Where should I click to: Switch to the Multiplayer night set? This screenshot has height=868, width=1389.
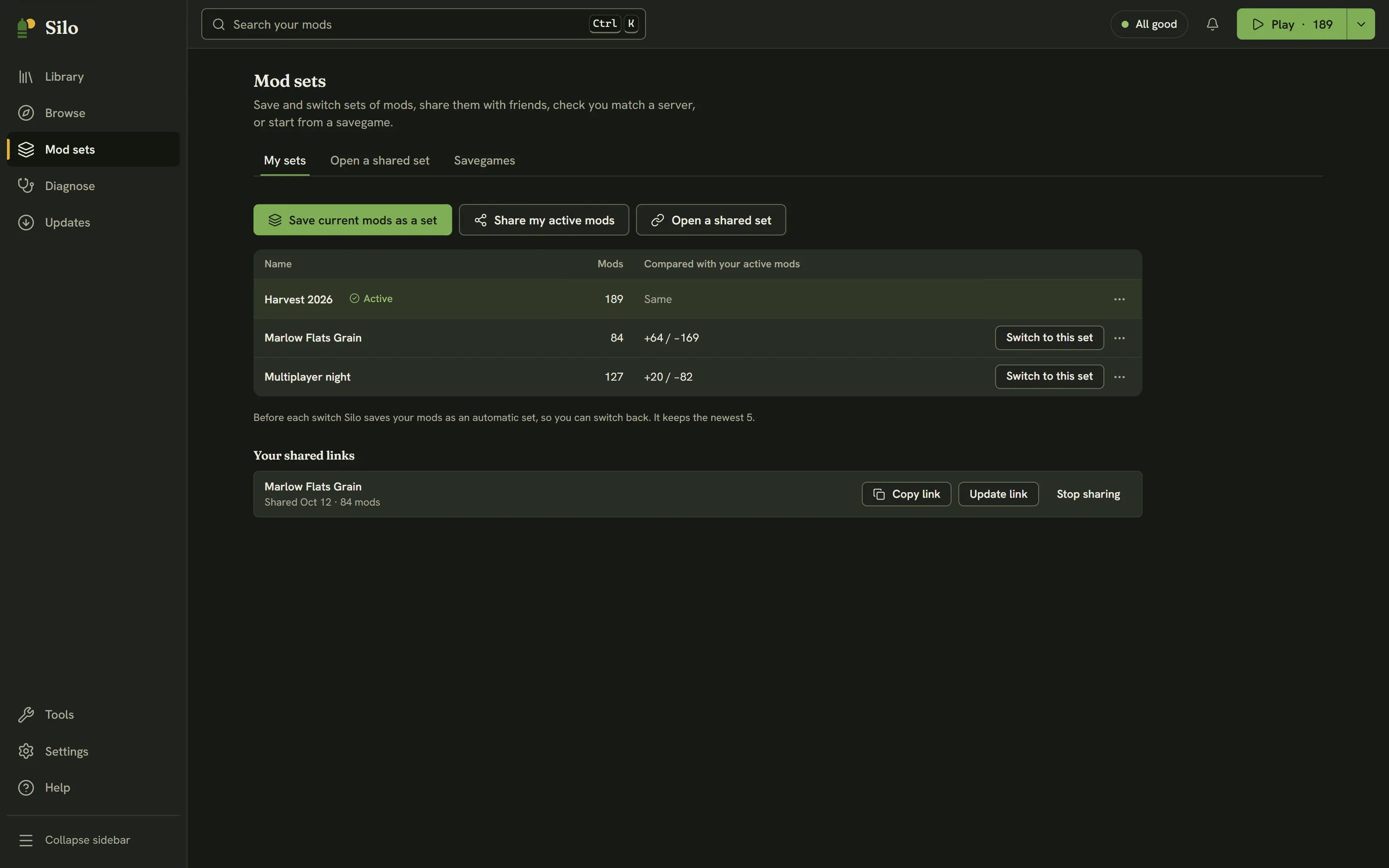click(x=1049, y=377)
